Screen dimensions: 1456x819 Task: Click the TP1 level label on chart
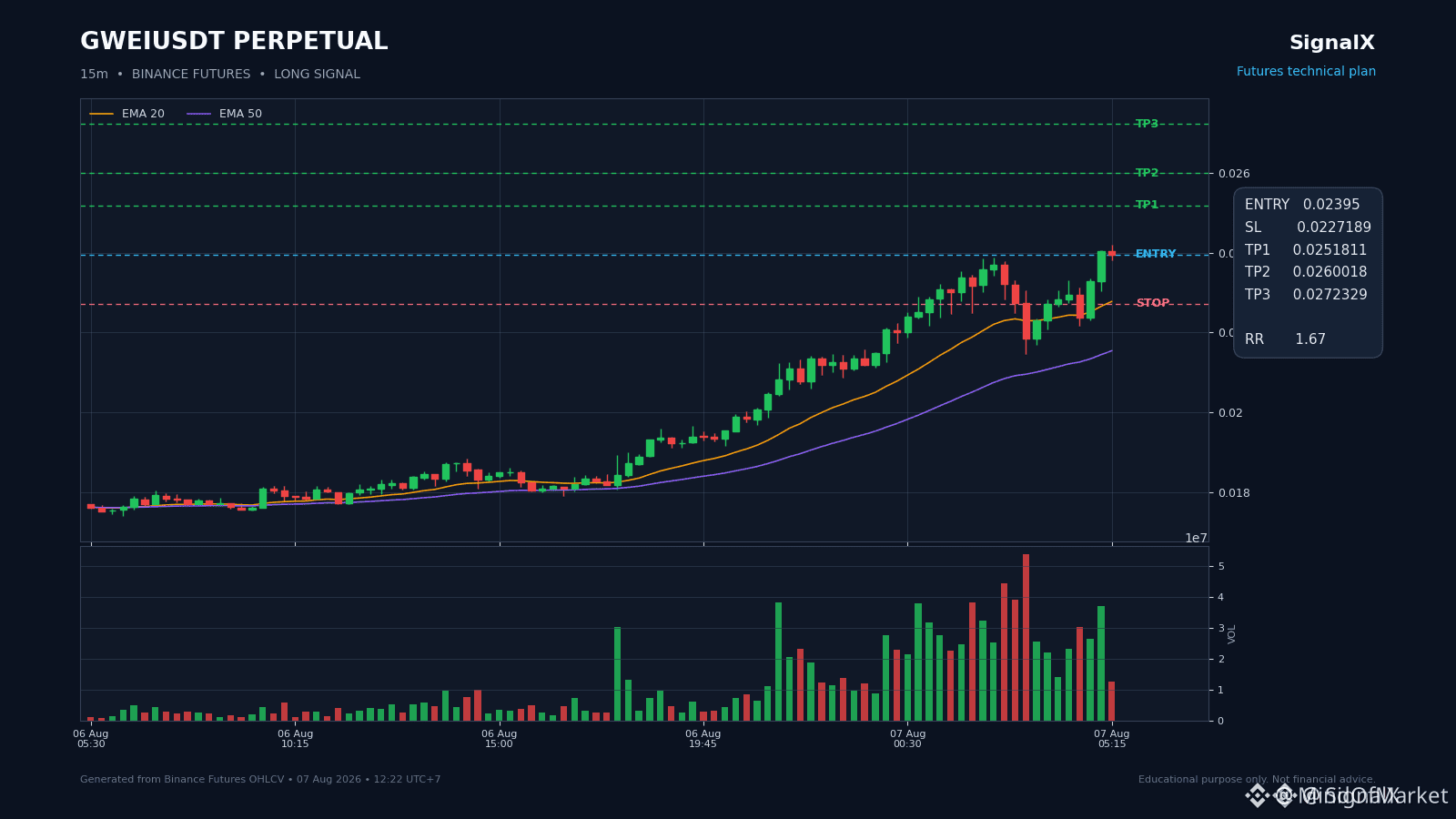click(x=1147, y=206)
